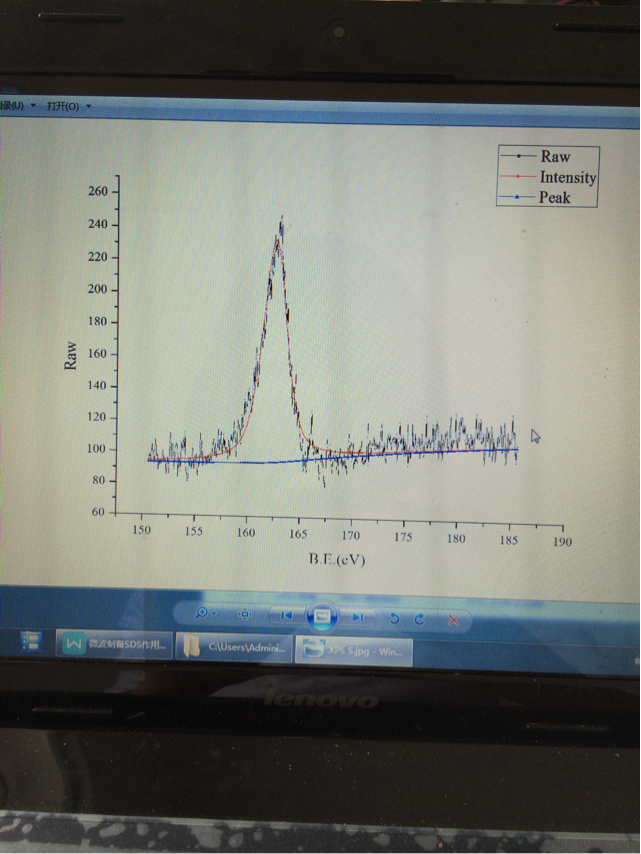Go to the next image
Image resolution: width=641 pixels, height=854 pixels.
(357, 617)
